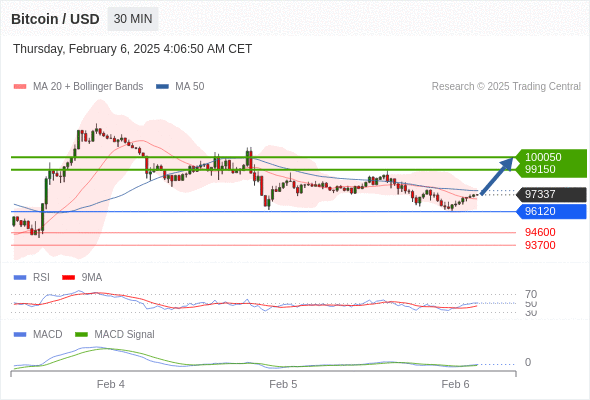590x400 pixels.
Task: Toggle the RSI legend entry
Action: tap(32, 277)
